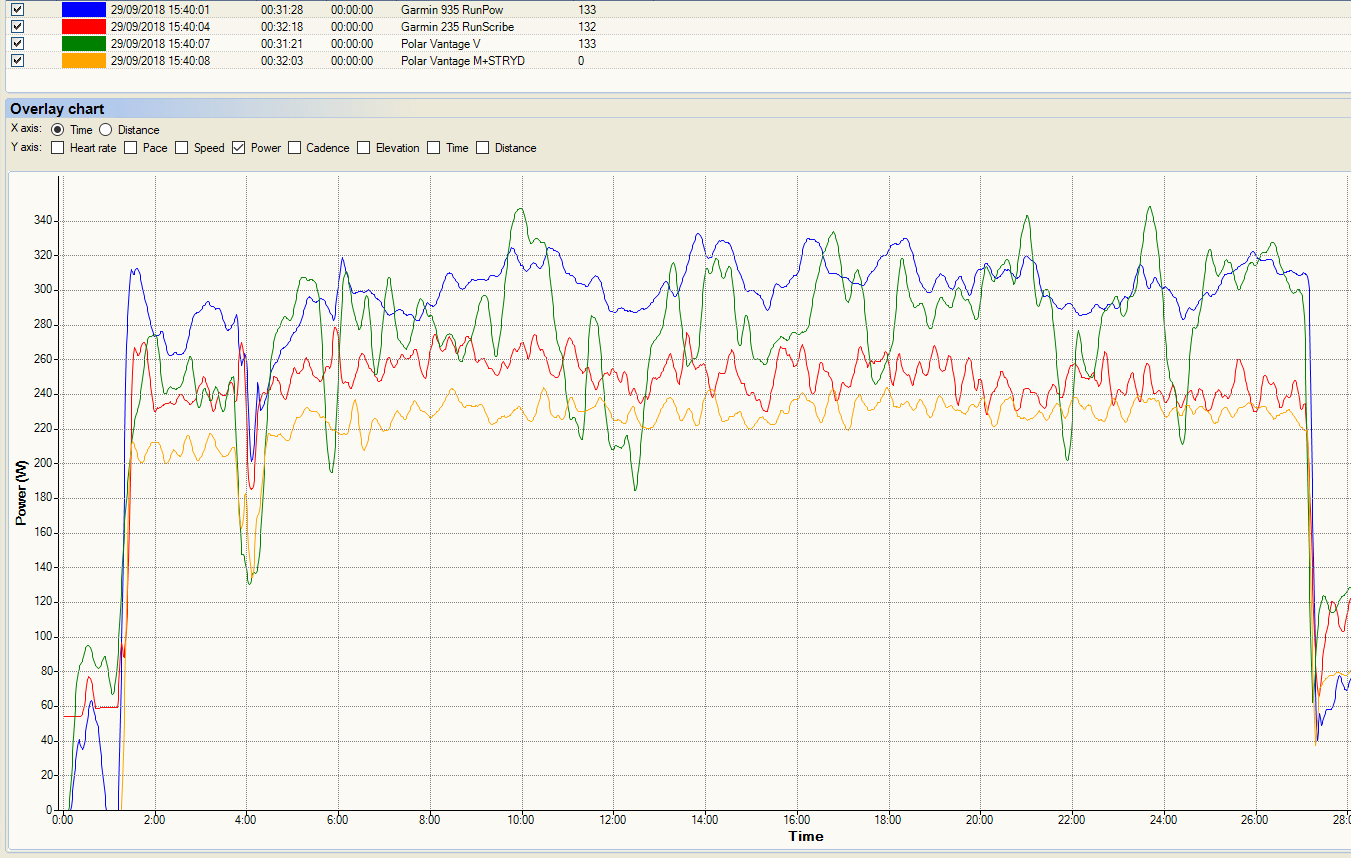Toggle the Polar Vantage M+STRYD row checkbox
Image resolution: width=1351 pixels, height=858 pixels.
(17, 61)
